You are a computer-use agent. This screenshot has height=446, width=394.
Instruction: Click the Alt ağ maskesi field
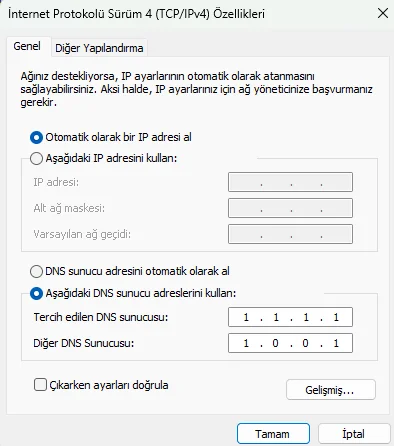[x=290, y=208]
